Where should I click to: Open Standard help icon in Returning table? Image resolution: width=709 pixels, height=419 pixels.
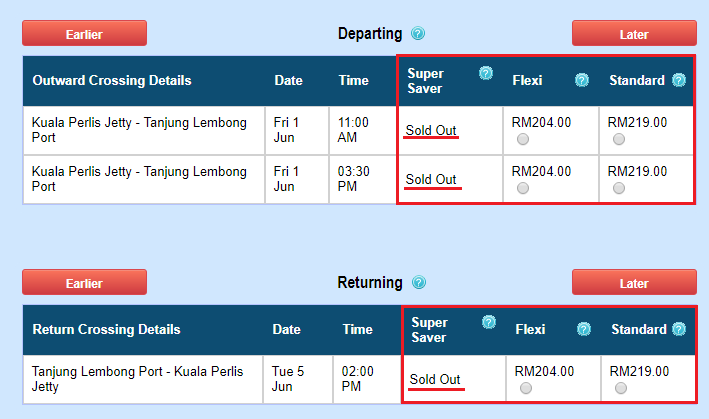tap(679, 329)
